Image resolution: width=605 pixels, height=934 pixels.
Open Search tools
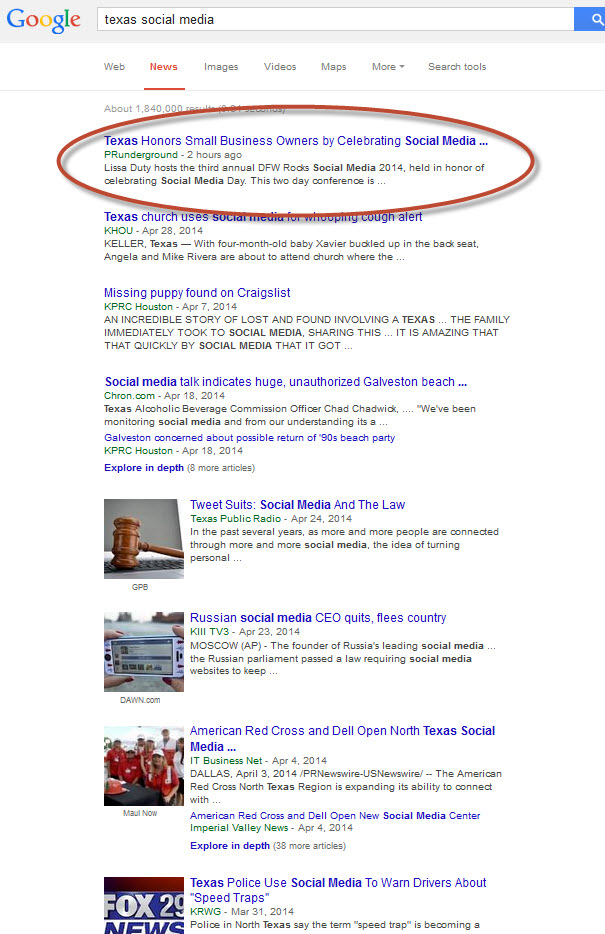[457, 67]
